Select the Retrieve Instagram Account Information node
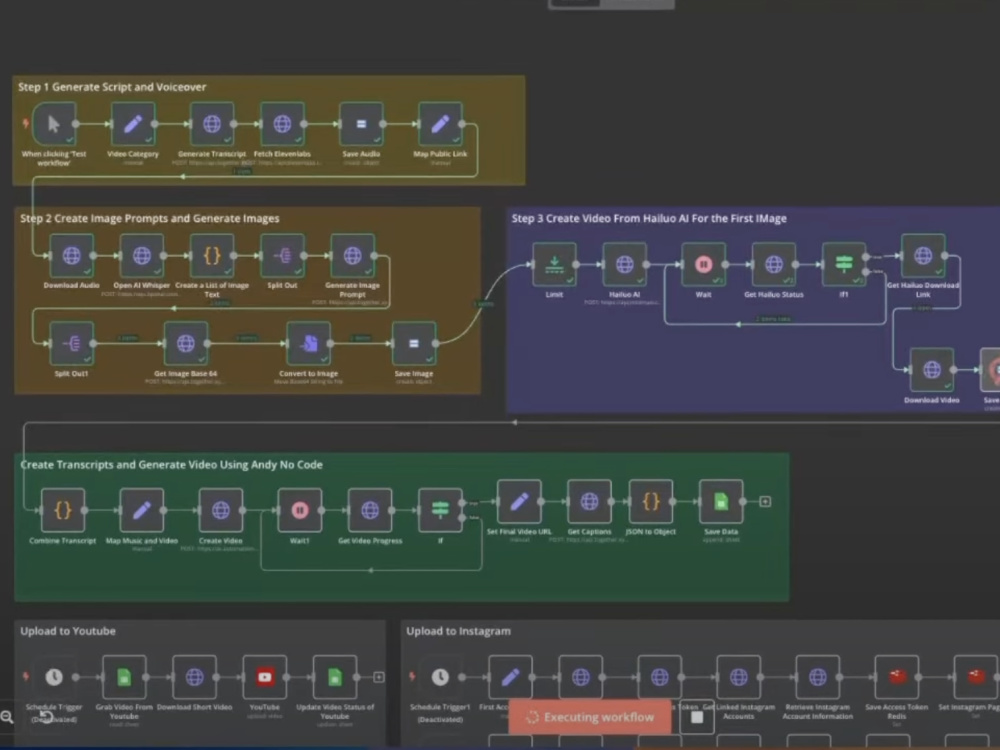This screenshot has height=750, width=1000. [x=818, y=677]
